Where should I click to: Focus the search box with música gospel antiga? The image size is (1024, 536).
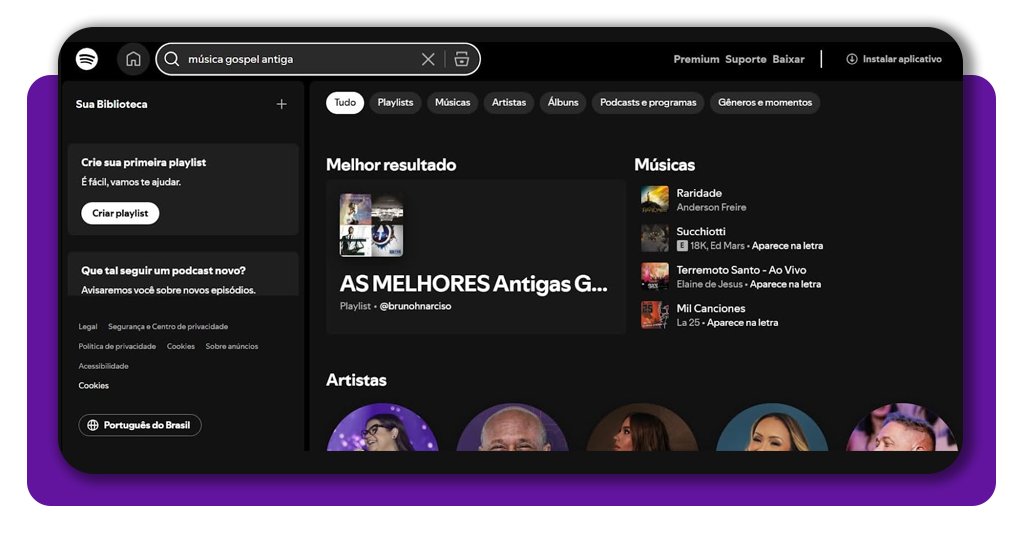[318, 59]
